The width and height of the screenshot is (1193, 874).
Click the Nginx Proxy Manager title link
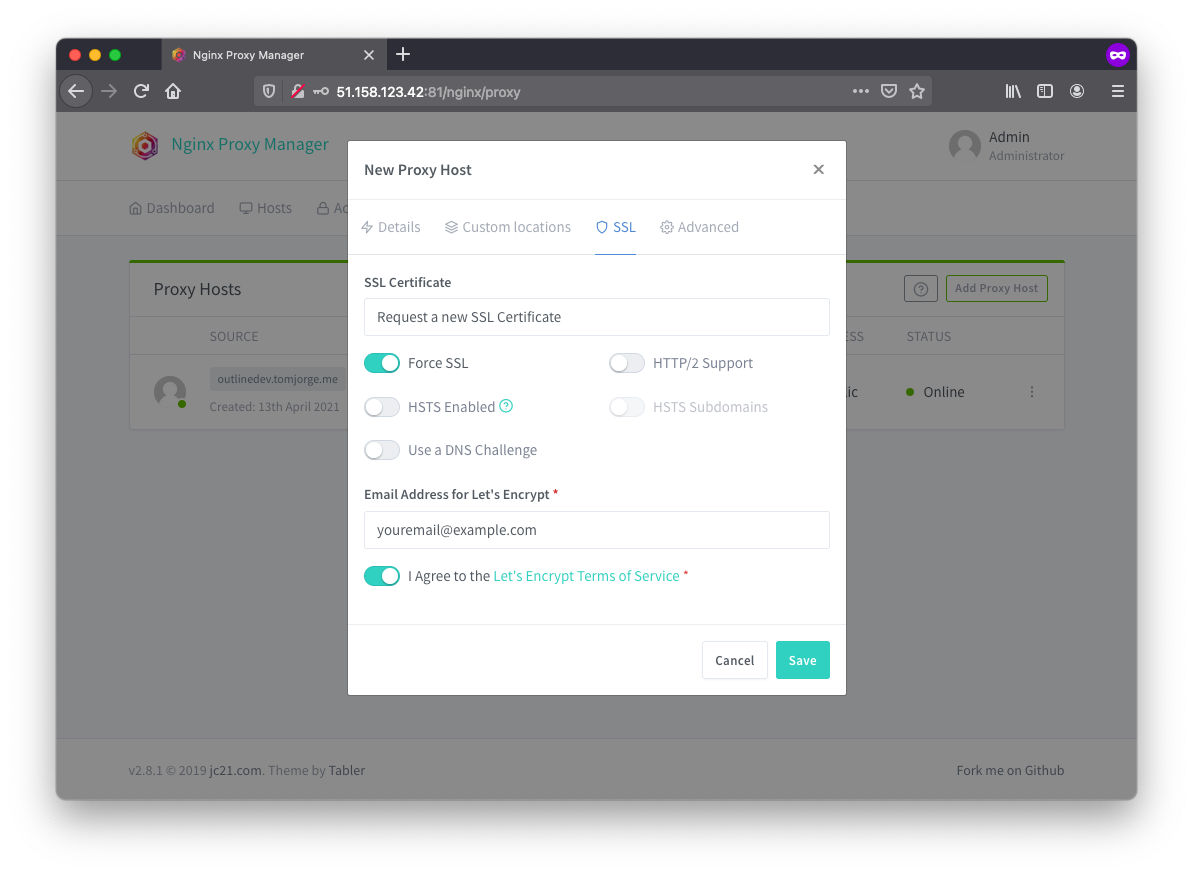250,145
